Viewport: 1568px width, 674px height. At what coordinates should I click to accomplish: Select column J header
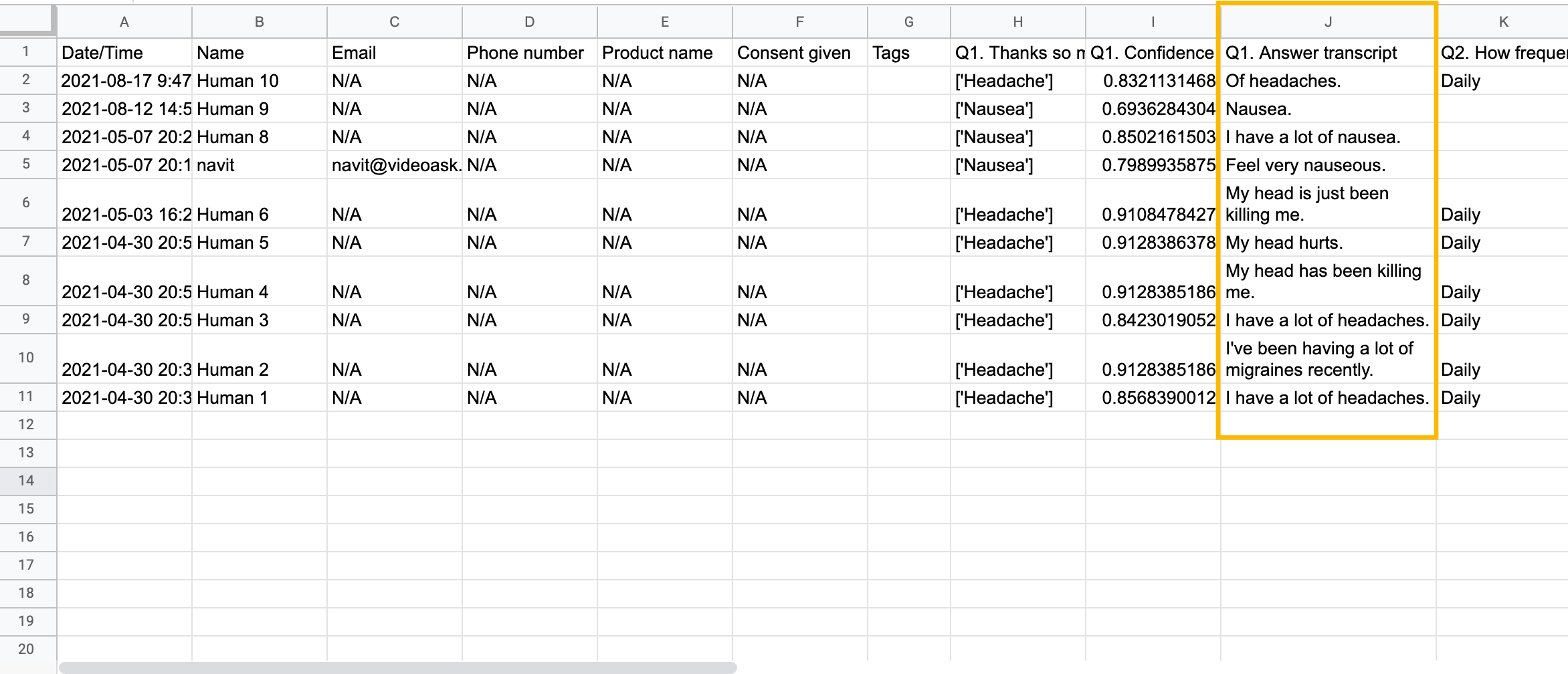1328,22
